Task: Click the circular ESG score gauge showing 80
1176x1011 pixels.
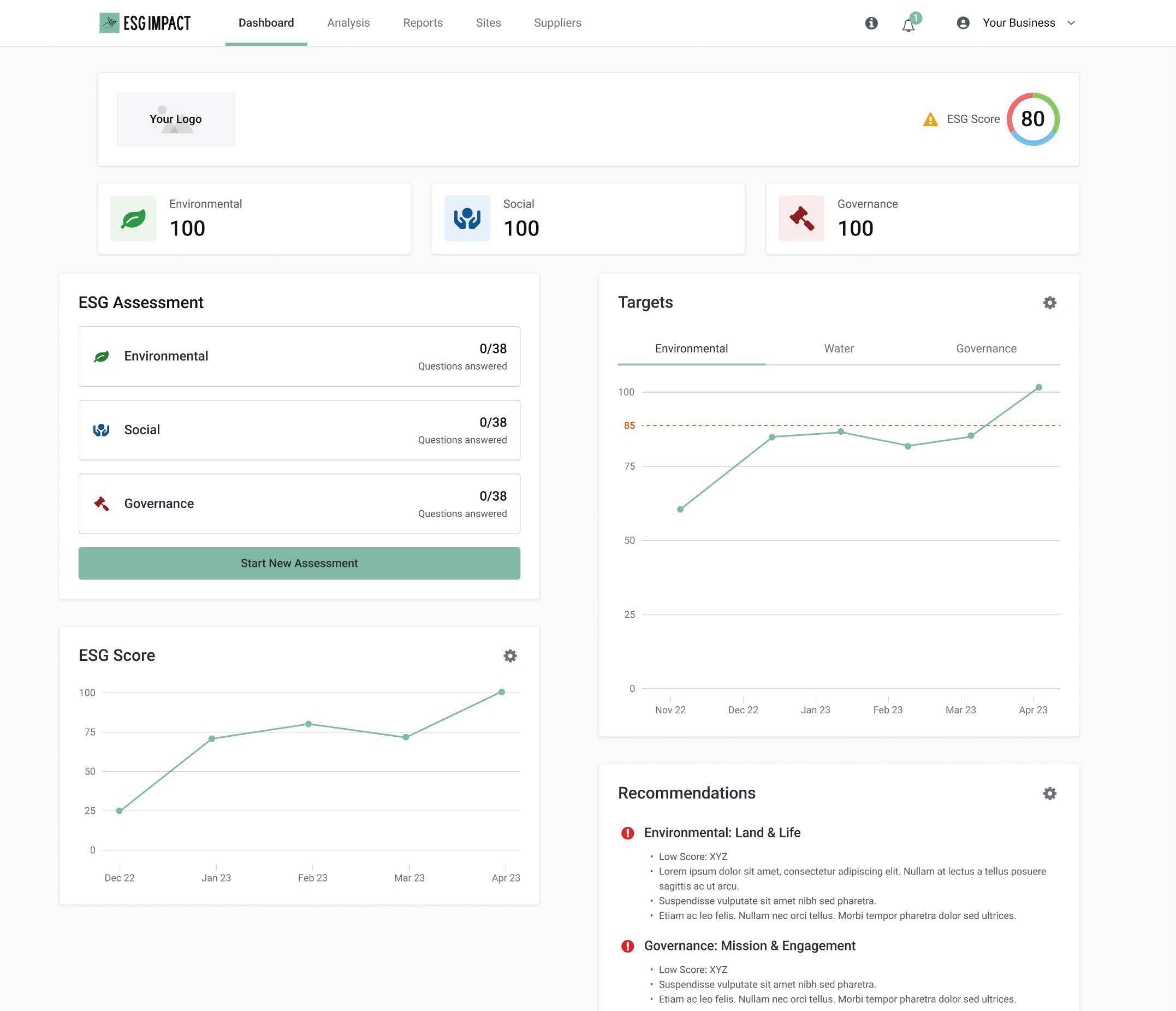Action: [1032, 119]
